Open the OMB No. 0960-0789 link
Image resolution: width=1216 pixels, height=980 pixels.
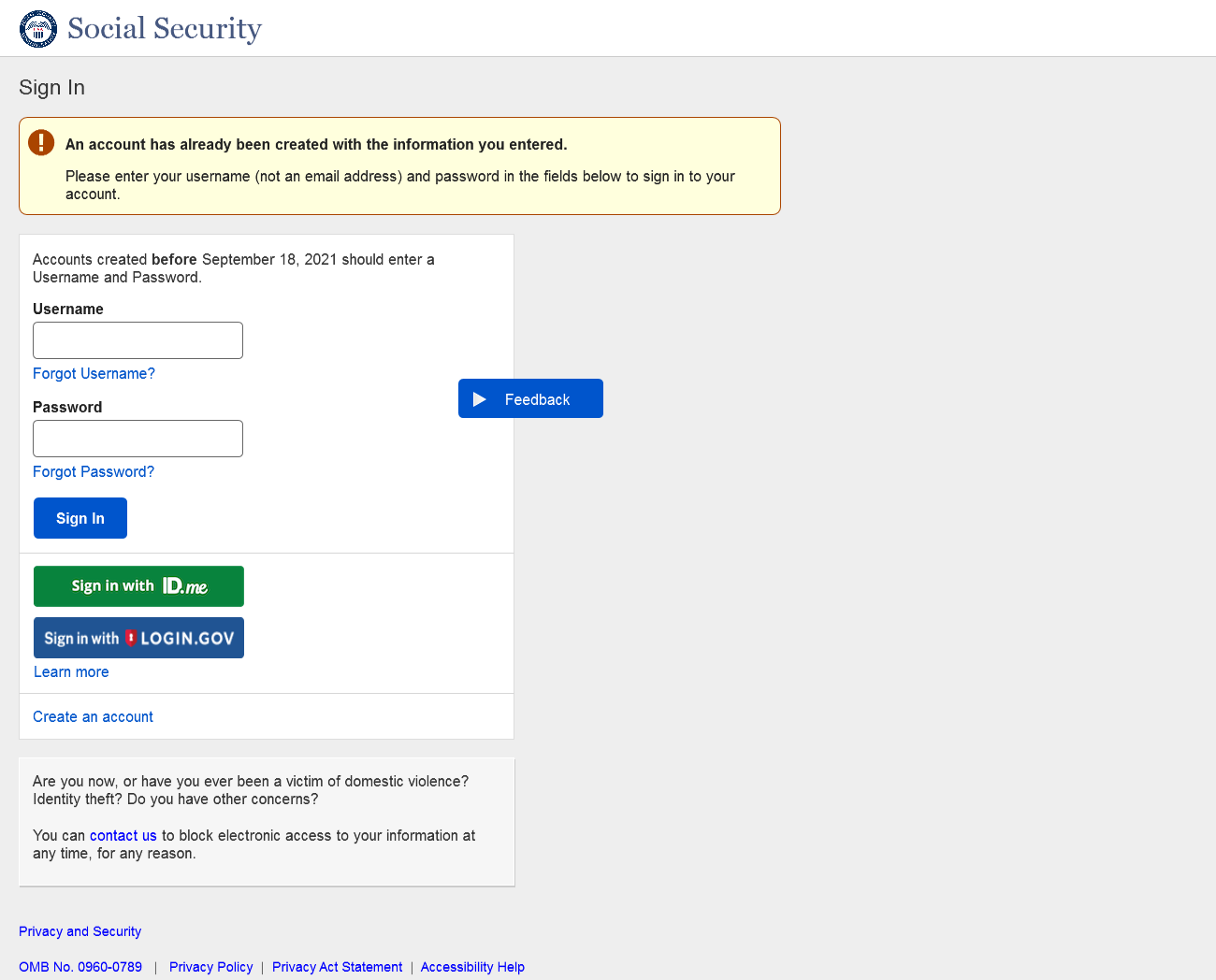(x=80, y=967)
